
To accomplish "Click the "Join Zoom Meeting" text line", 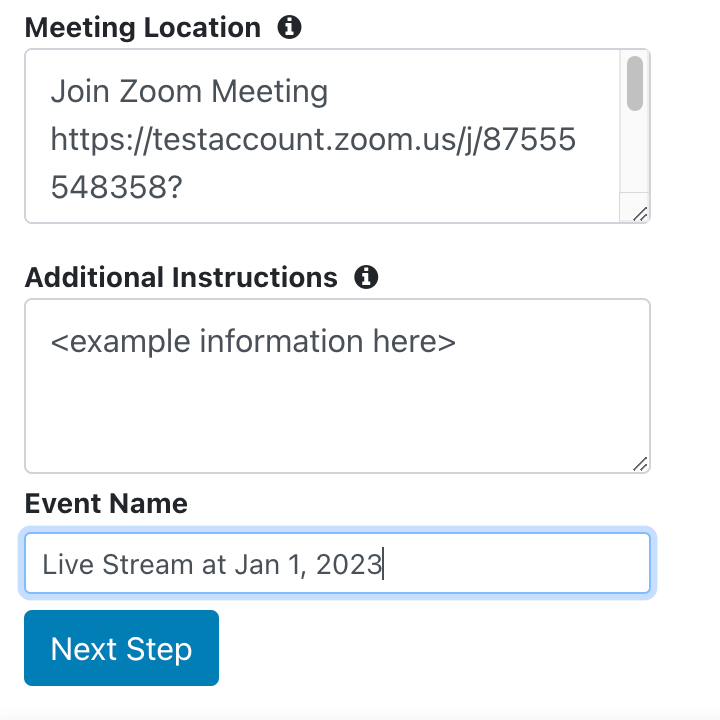I will 189,91.
